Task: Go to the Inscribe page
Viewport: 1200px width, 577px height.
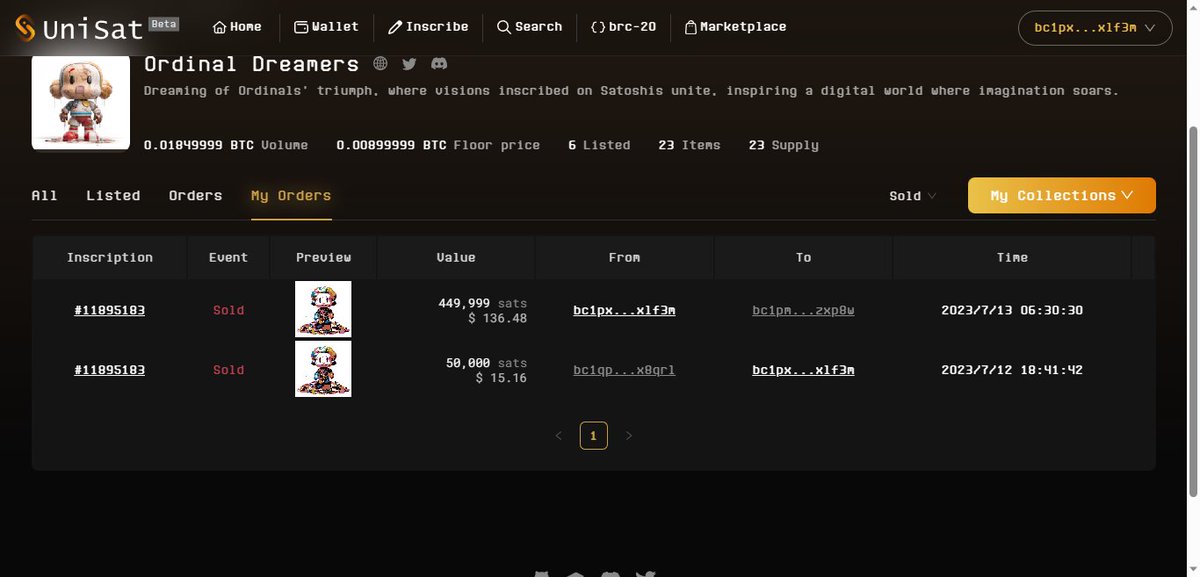Action: (x=428, y=27)
